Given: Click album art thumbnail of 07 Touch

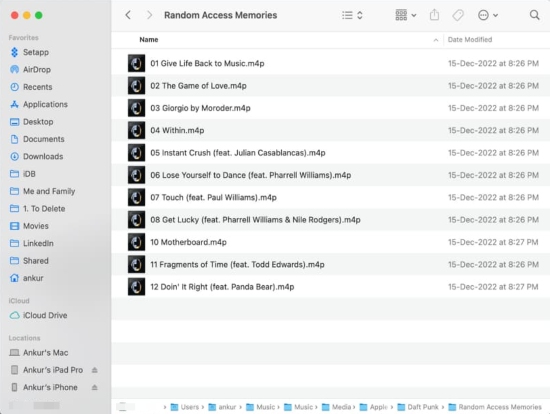Looking at the screenshot, I should pos(136,198).
